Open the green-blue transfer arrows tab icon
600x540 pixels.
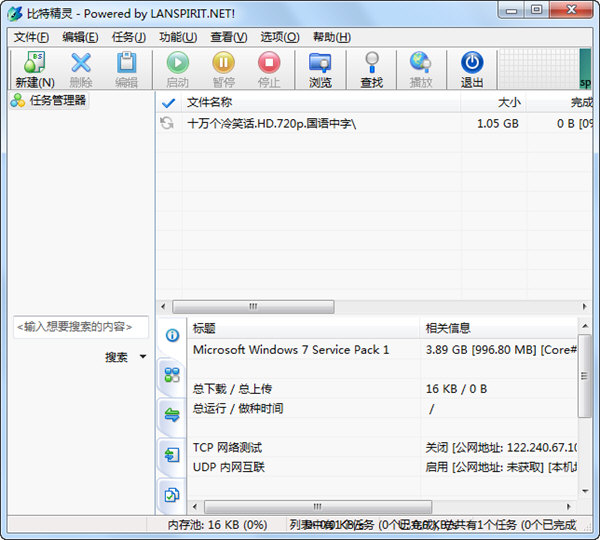point(172,414)
